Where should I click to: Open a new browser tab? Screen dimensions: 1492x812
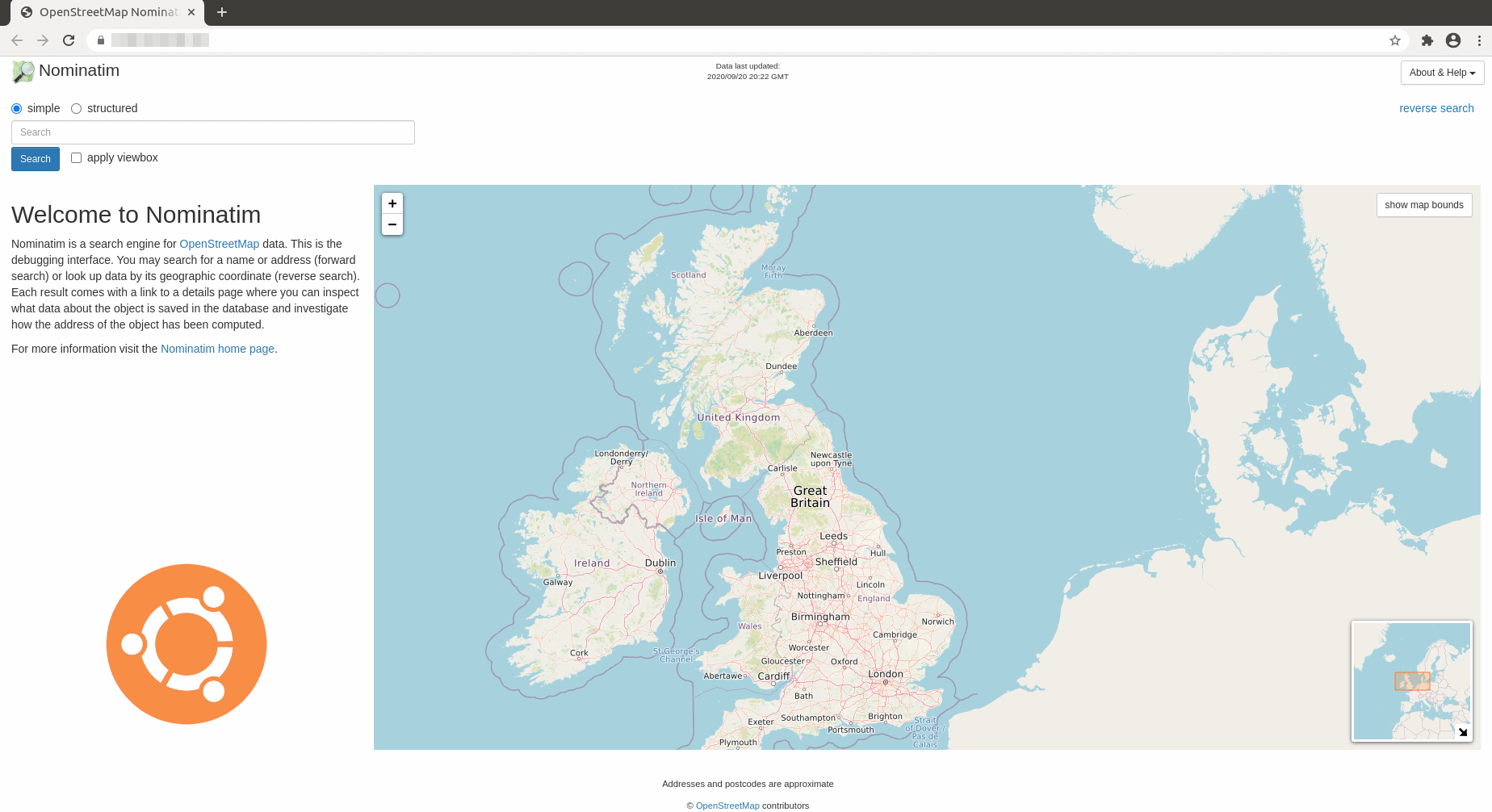coord(222,12)
